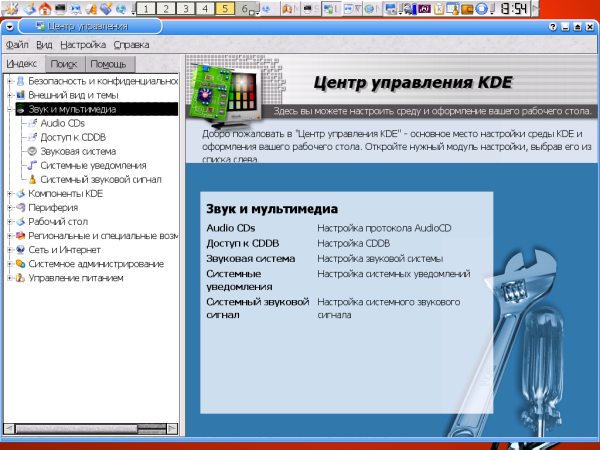600x450 pixels.
Task: Switch to the Помощь tab
Action: pyautogui.click(x=109, y=64)
